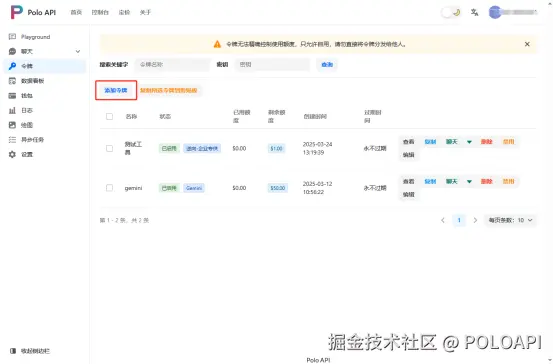
Task: Open the 每页条数 10 page-size dropdown
Action: tap(510, 220)
